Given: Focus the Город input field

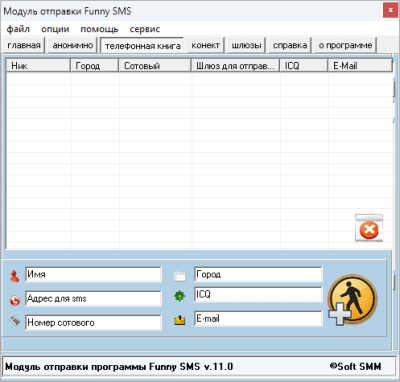Looking at the screenshot, I should tap(258, 274).
